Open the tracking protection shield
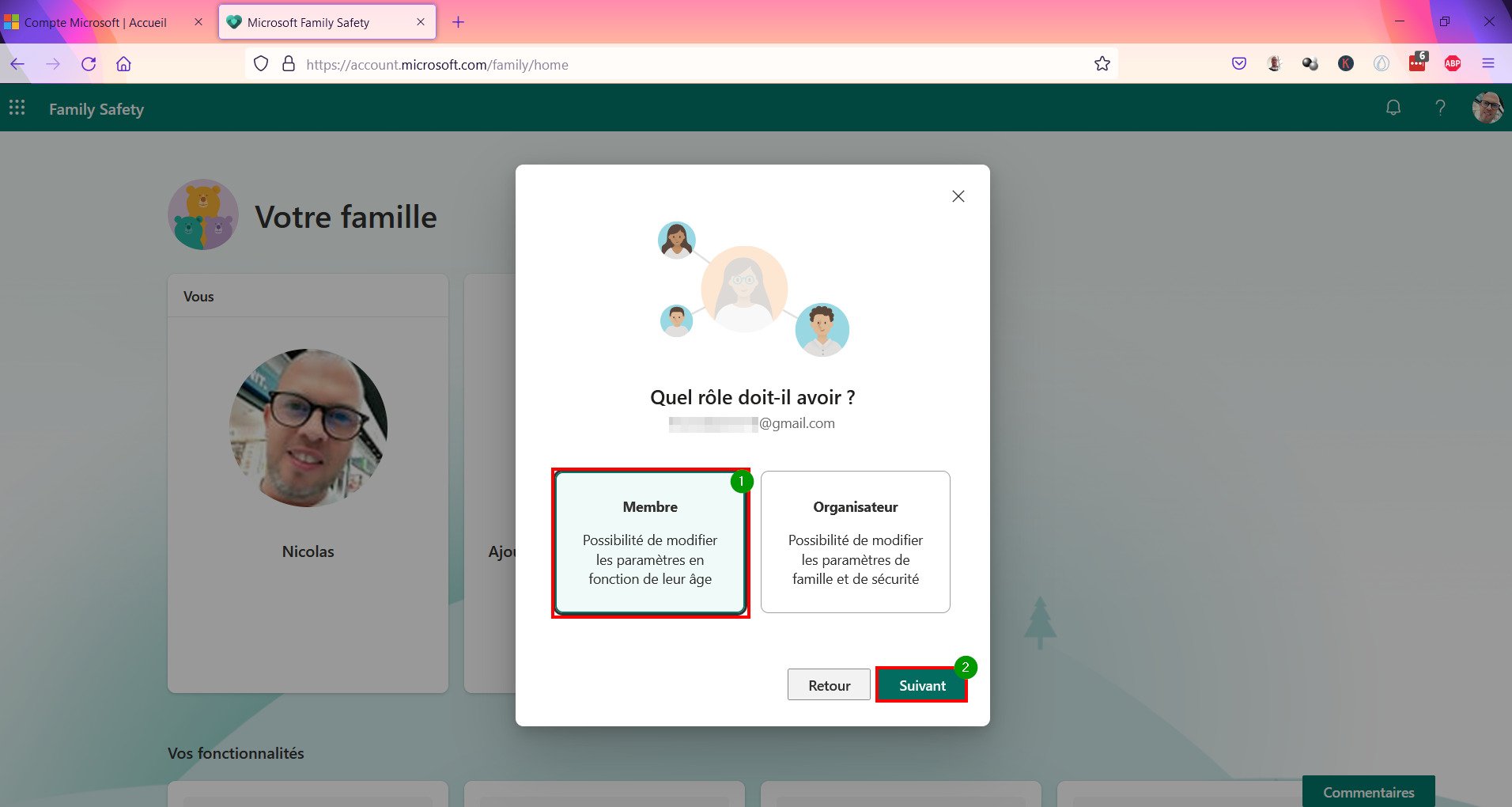The image size is (1512, 807). point(261,64)
